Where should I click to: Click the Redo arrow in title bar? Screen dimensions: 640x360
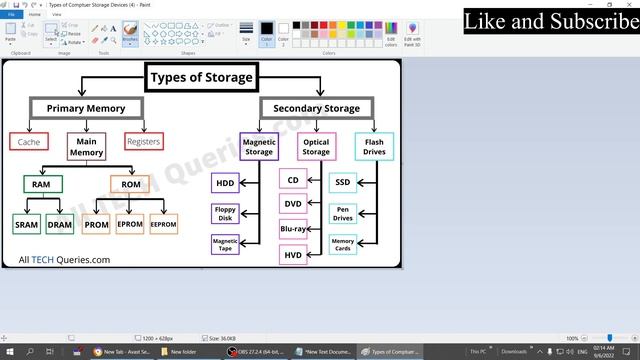(x=33, y=5)
